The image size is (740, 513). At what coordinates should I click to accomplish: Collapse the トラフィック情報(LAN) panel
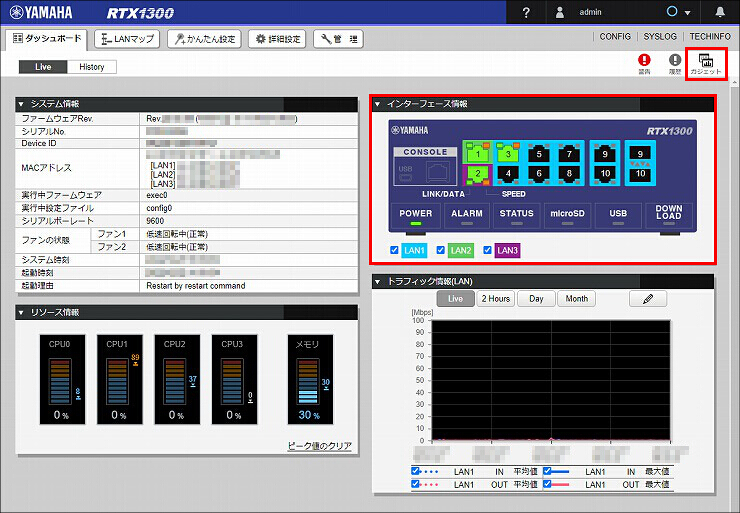377,282
